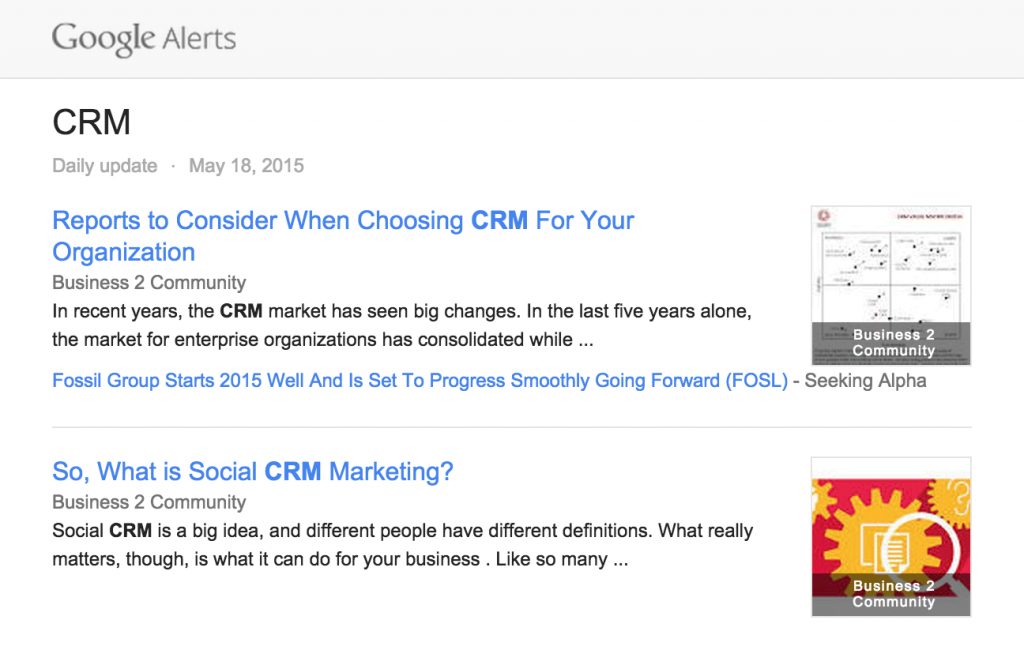This screenshot has height=650, width=1024.
Task: Open 'So, What is Social CRM Marketing?' article
Action: (253, 471)
